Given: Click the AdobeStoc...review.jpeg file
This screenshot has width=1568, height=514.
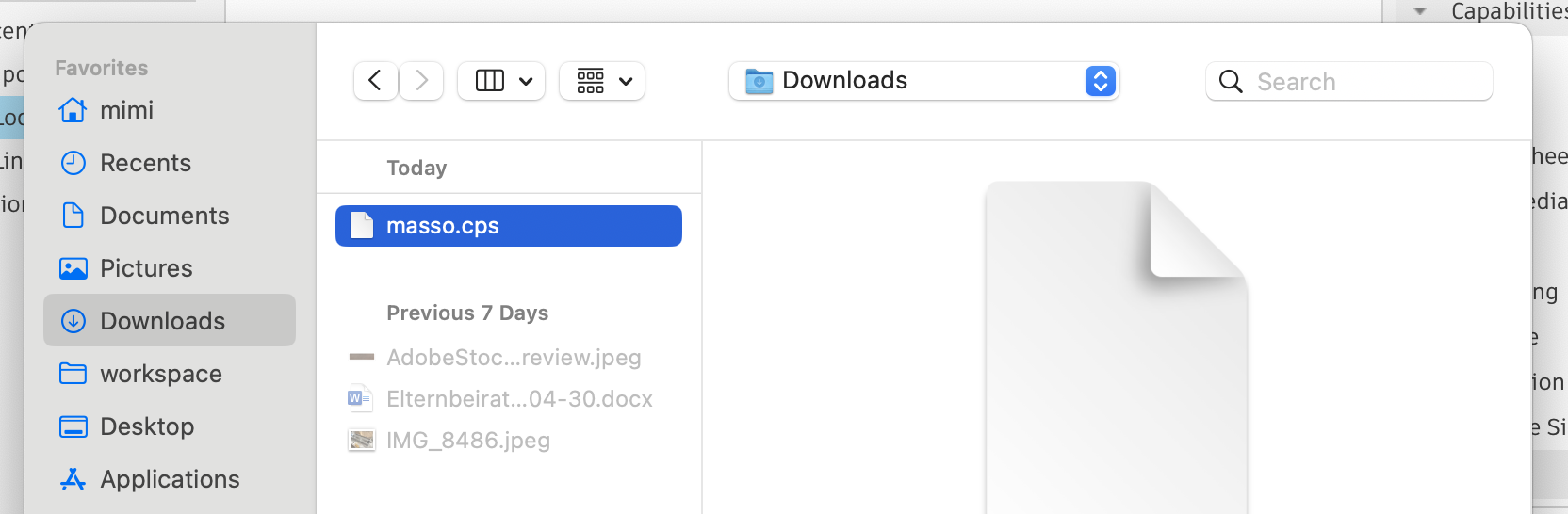Looking at the screenshot, I should point(514,358).
